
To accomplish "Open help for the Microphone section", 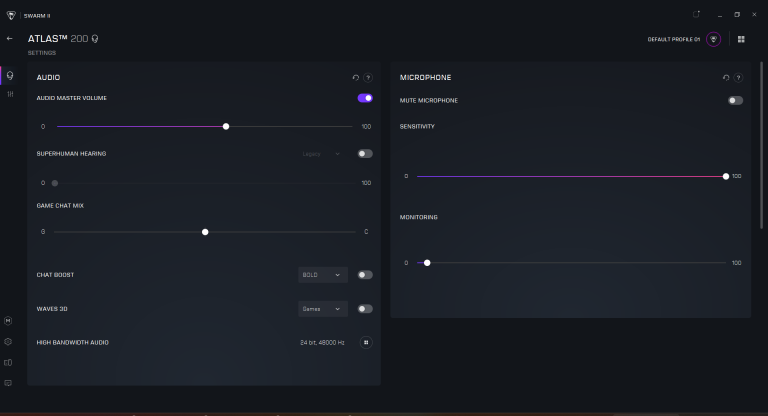I will (x=739, y=77).
